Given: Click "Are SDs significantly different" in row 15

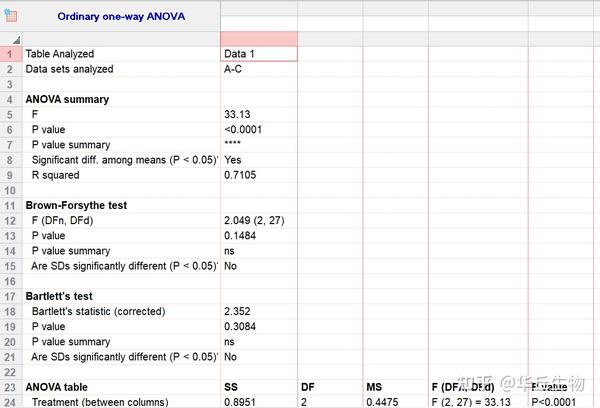Looking at the screenshot, I should pyautogui.click(x=125, y=266).
